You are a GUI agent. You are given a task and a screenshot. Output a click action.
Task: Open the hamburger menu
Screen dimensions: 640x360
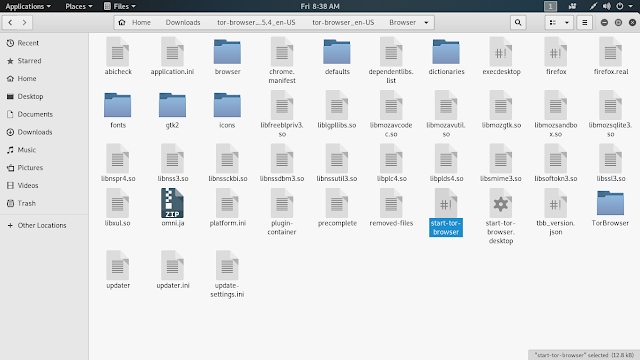point(584,22)
